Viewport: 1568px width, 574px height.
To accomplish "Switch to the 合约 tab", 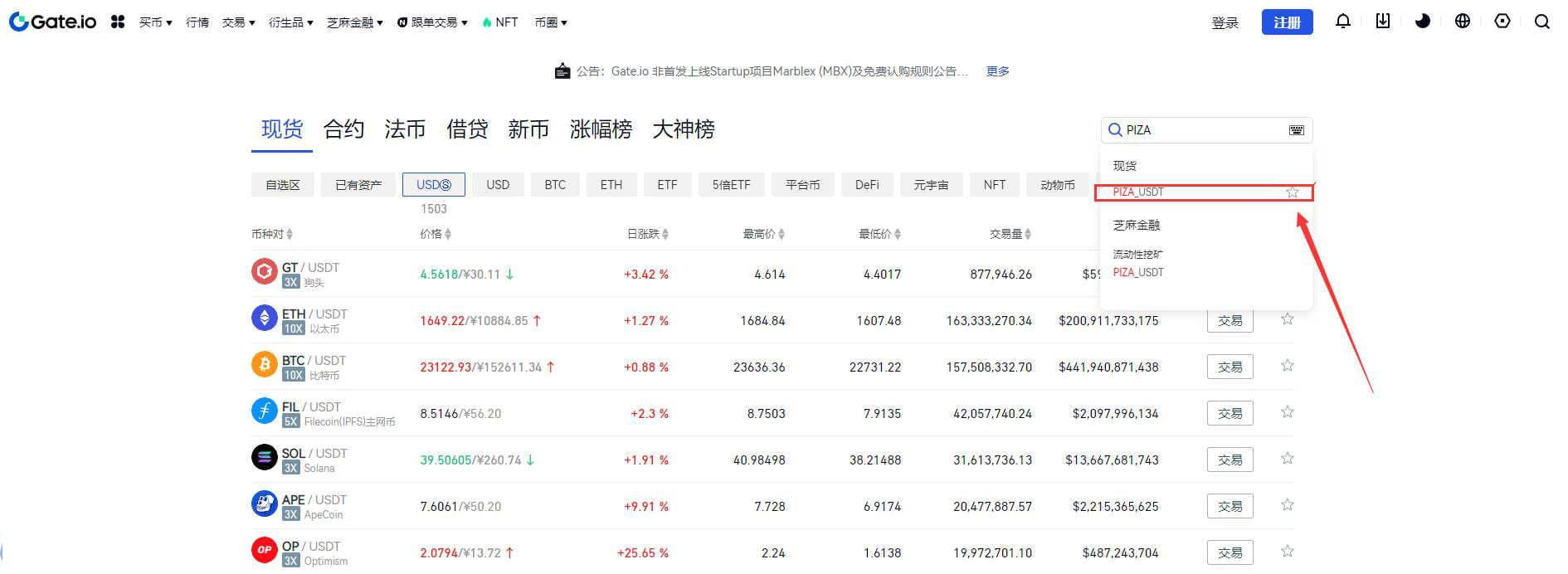I will (343, 129).
